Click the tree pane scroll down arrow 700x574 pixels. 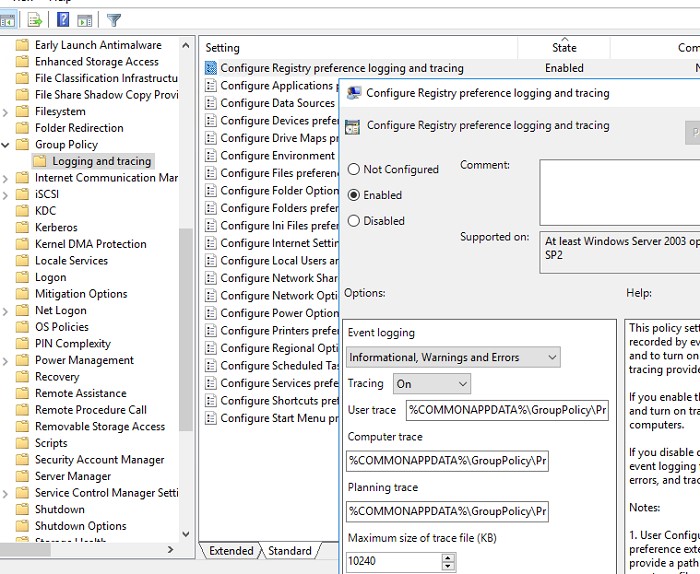click(186, 533)
